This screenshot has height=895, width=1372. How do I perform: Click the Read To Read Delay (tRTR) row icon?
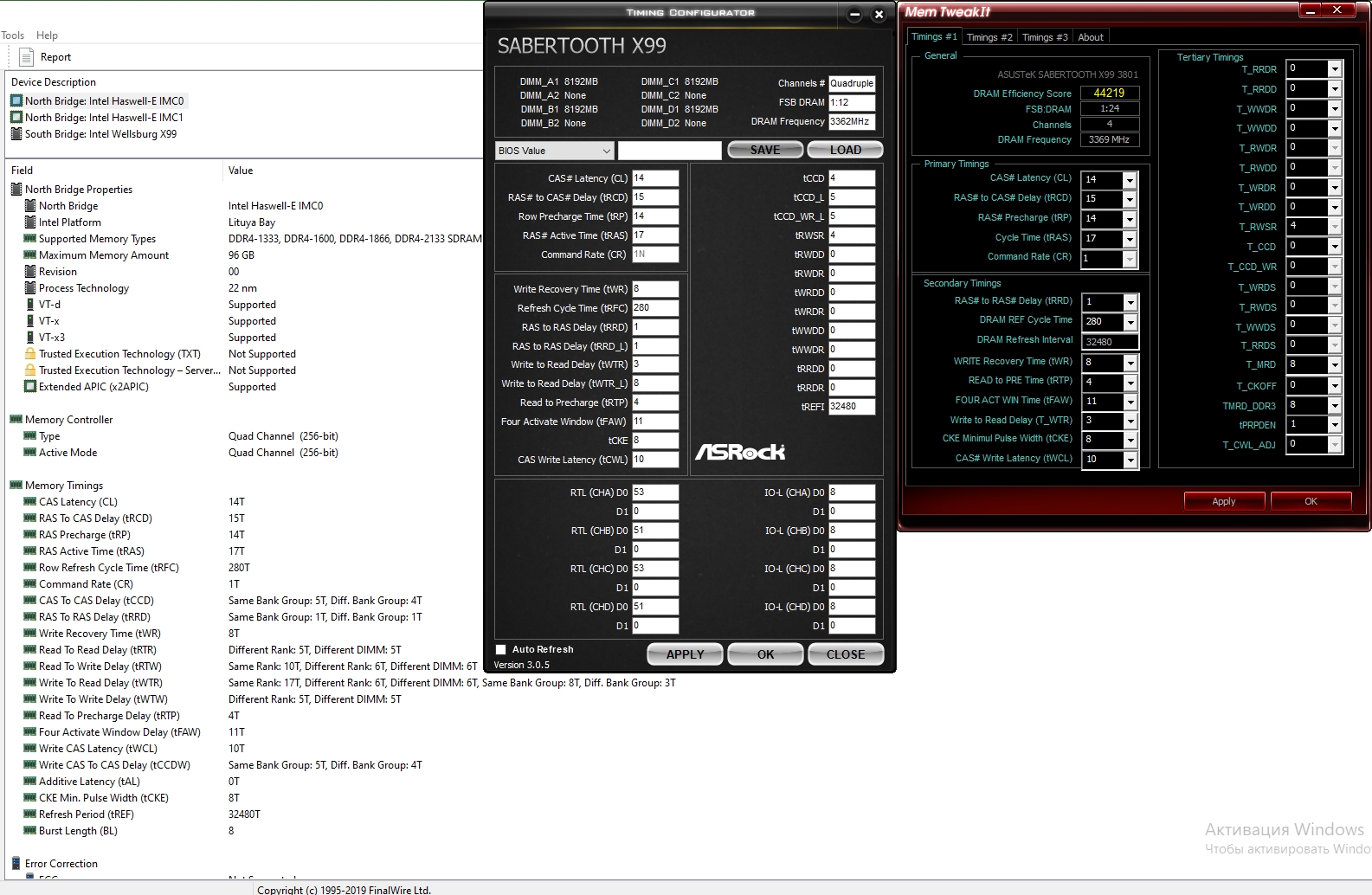pyautogui.click(x=30, y=650)
